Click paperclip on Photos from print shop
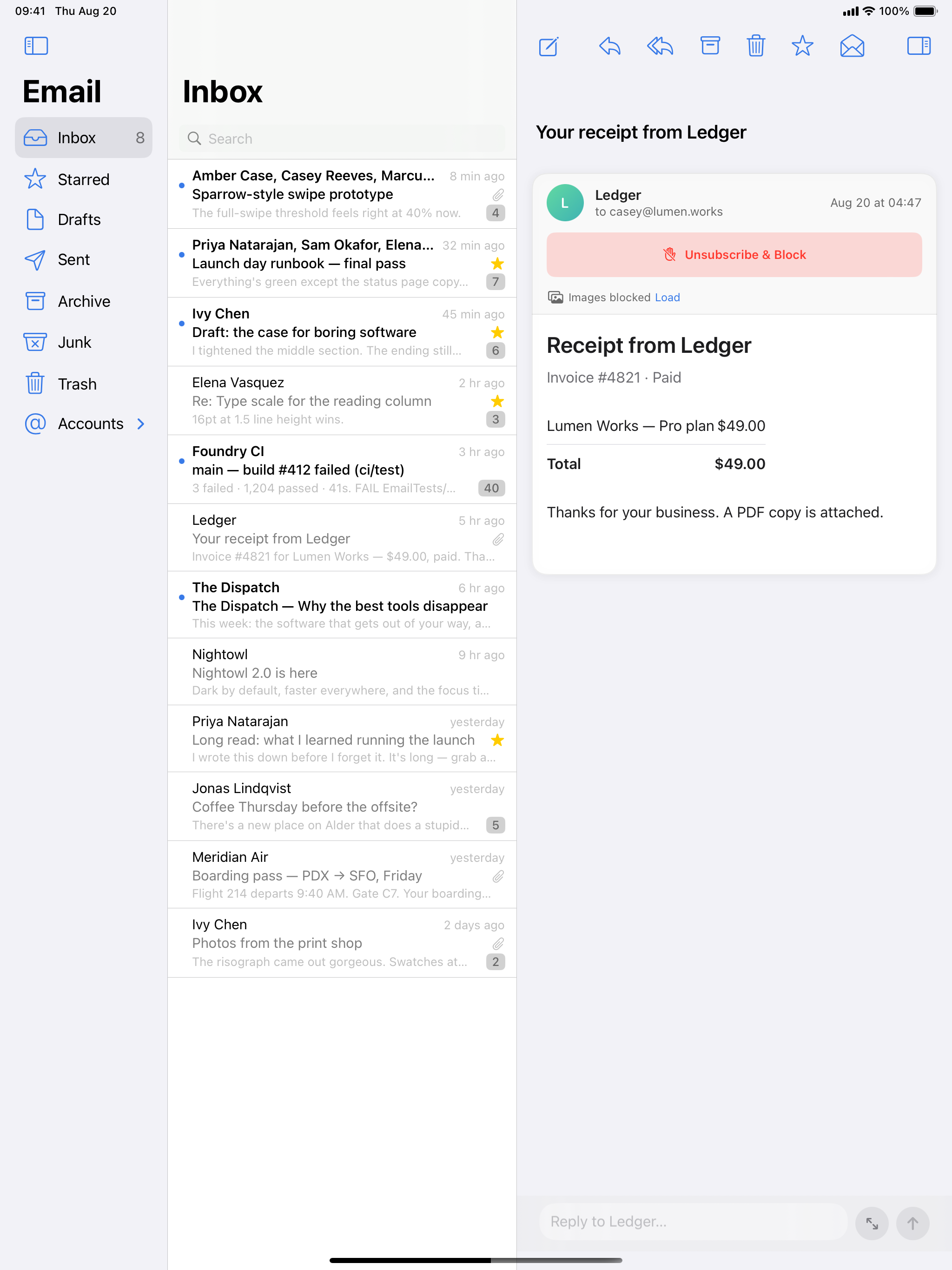 498,943
